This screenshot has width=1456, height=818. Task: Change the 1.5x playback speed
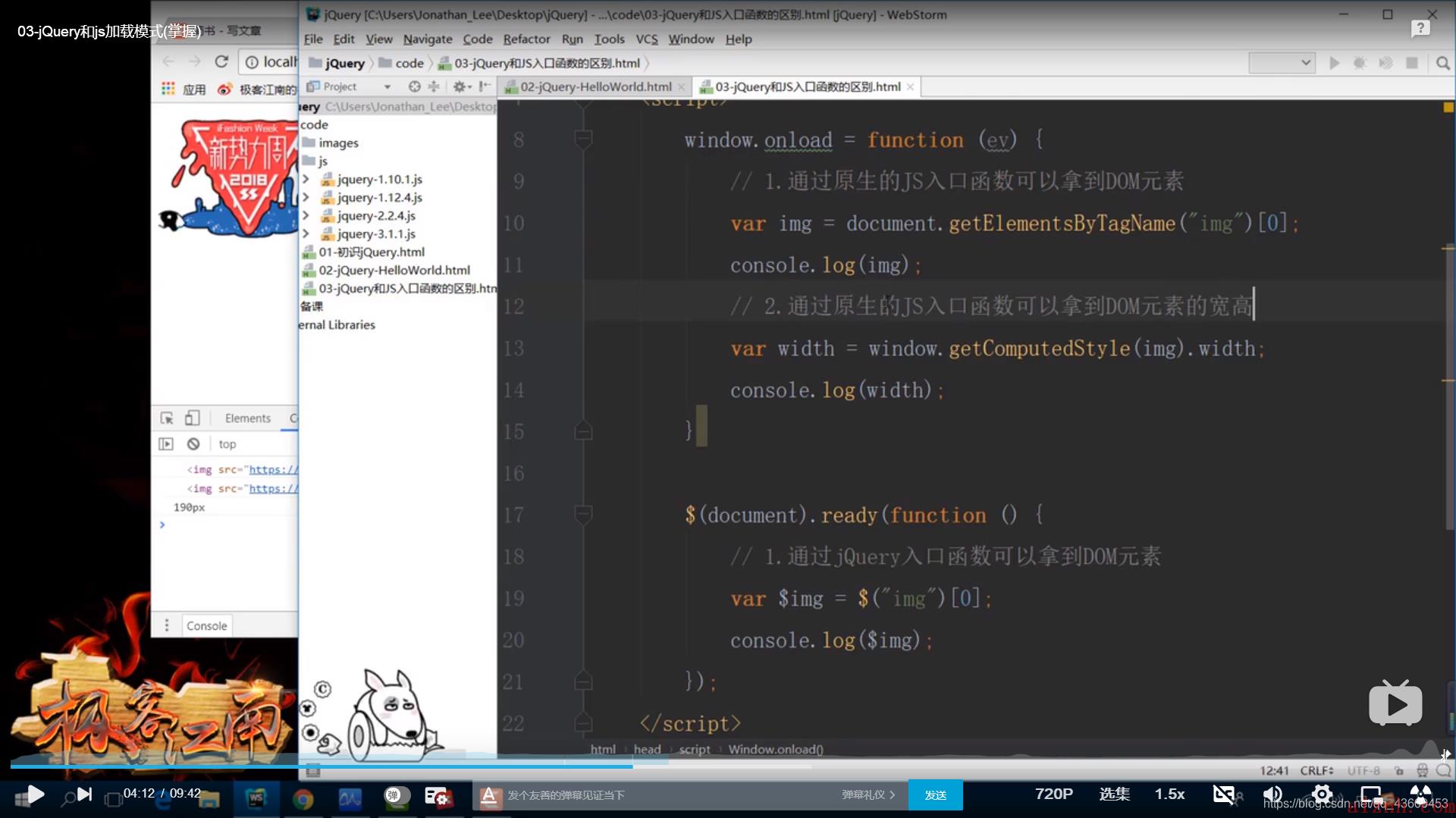pyautogui.click(x=1169, y=794)
